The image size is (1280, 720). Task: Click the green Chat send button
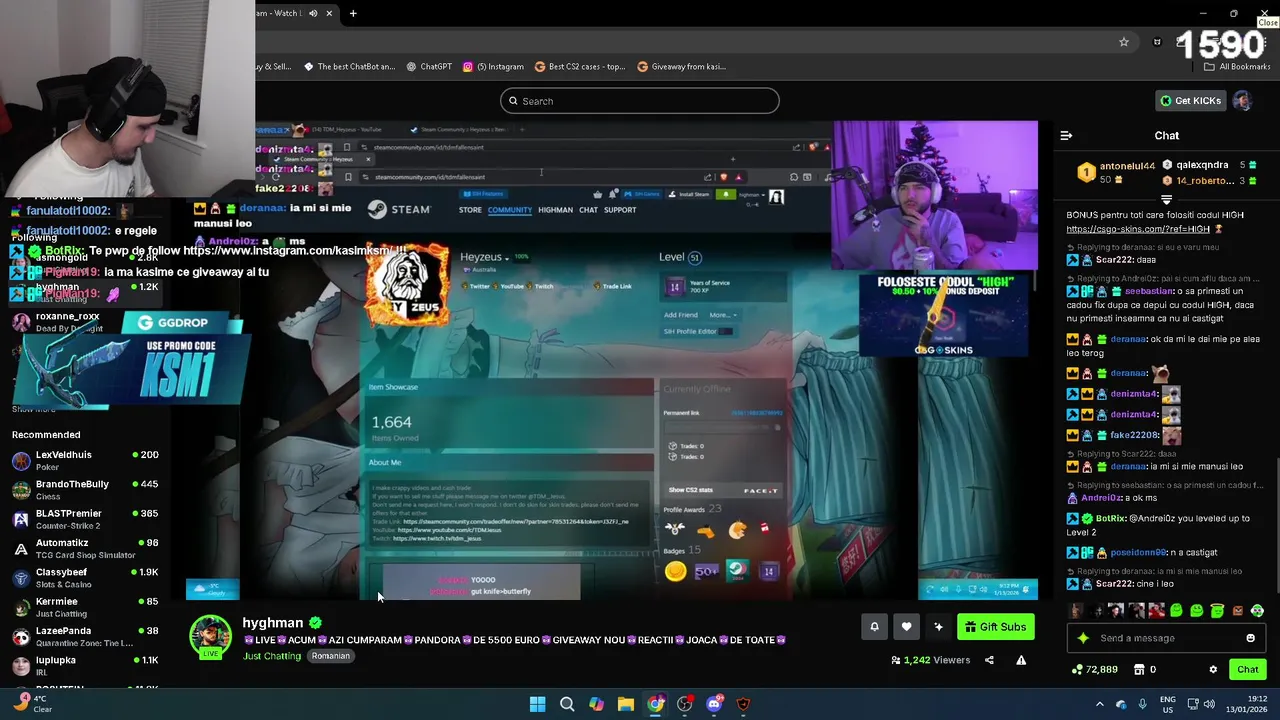click(x=1248, y=669)
